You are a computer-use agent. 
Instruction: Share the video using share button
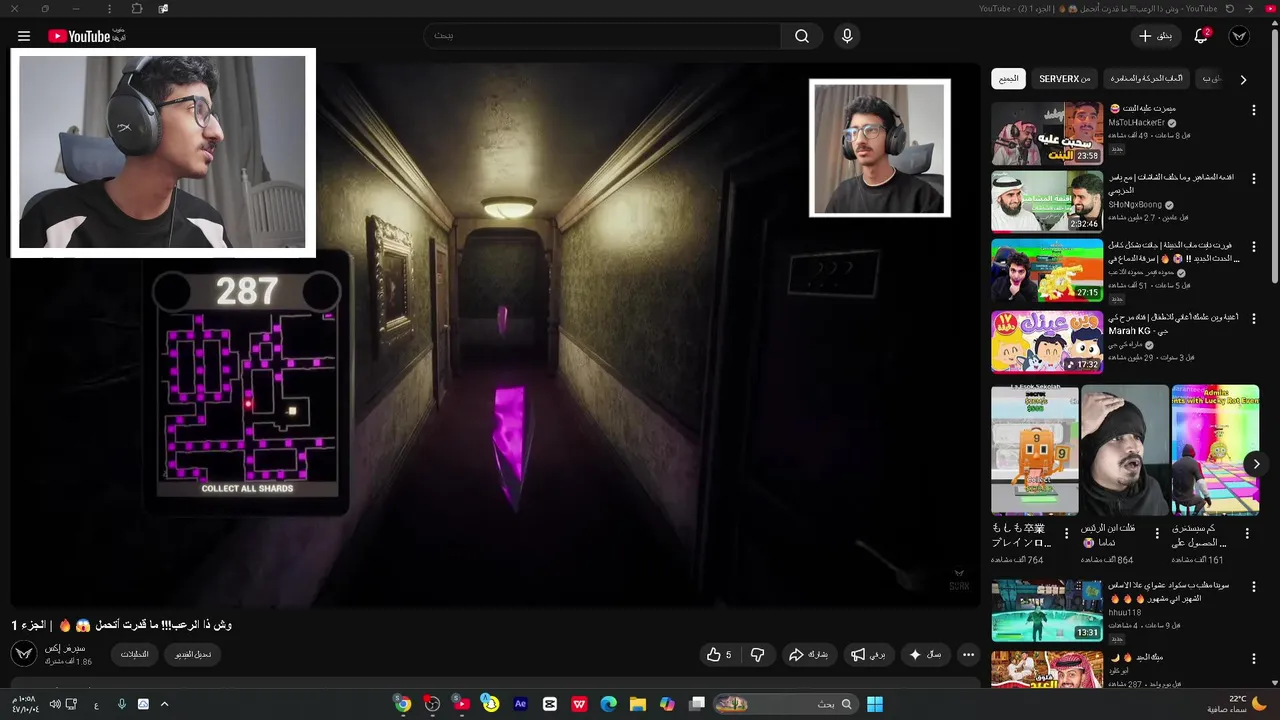[x=809, y=655]
